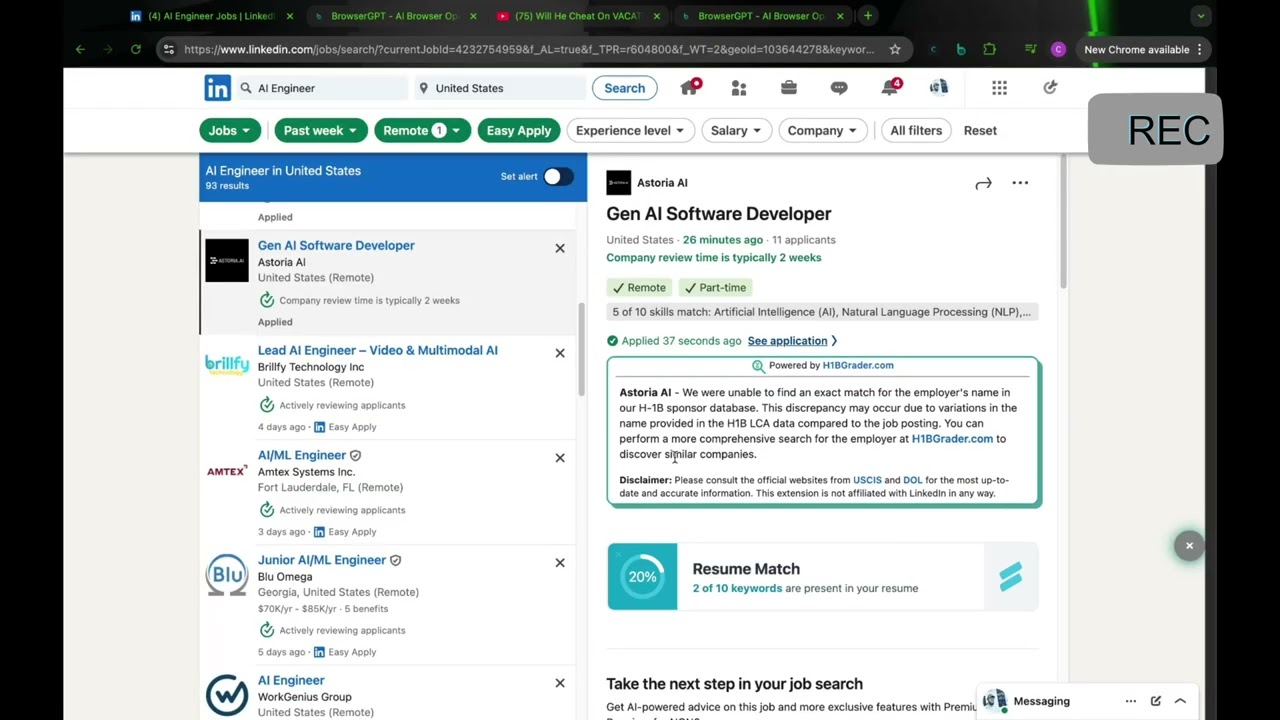
Task: Open the tab search dropdown in Chrome
Action: tap(1201, 16)
